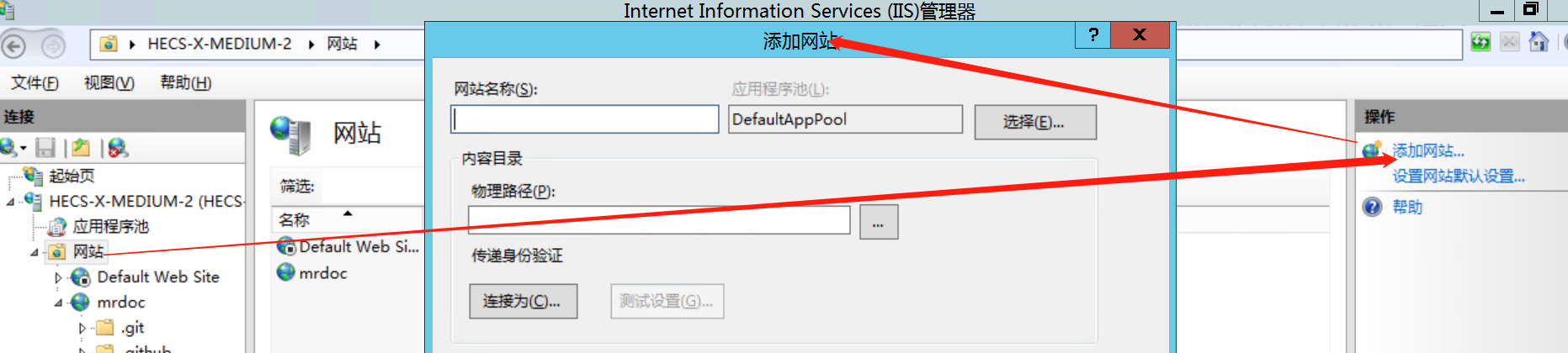This screenshot has width=1568, height=353.
Task: Sort by the 名称 column header
Action: click(x=348, y=219)
